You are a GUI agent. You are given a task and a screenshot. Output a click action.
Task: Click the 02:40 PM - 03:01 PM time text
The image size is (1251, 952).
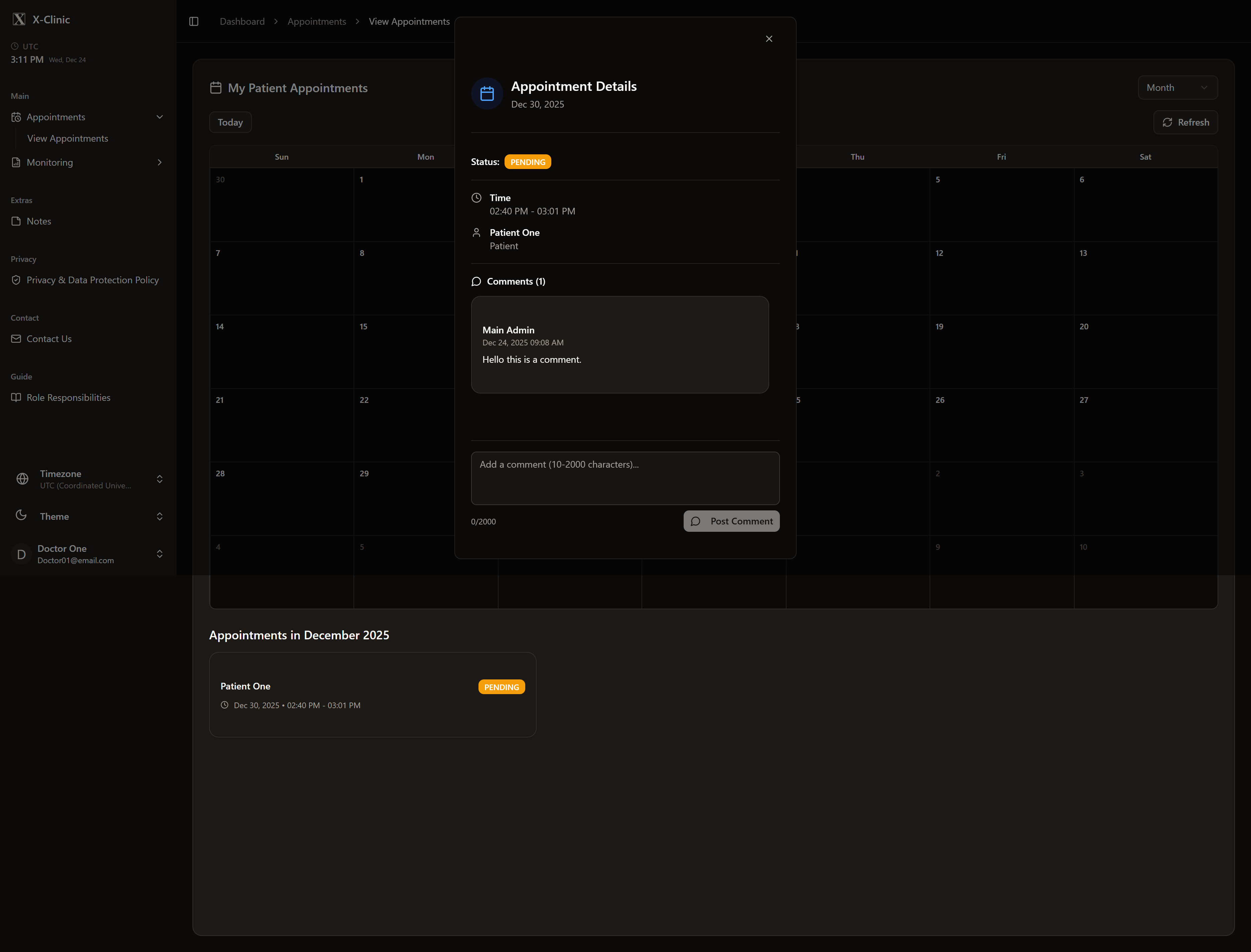(x=532, y=211)
